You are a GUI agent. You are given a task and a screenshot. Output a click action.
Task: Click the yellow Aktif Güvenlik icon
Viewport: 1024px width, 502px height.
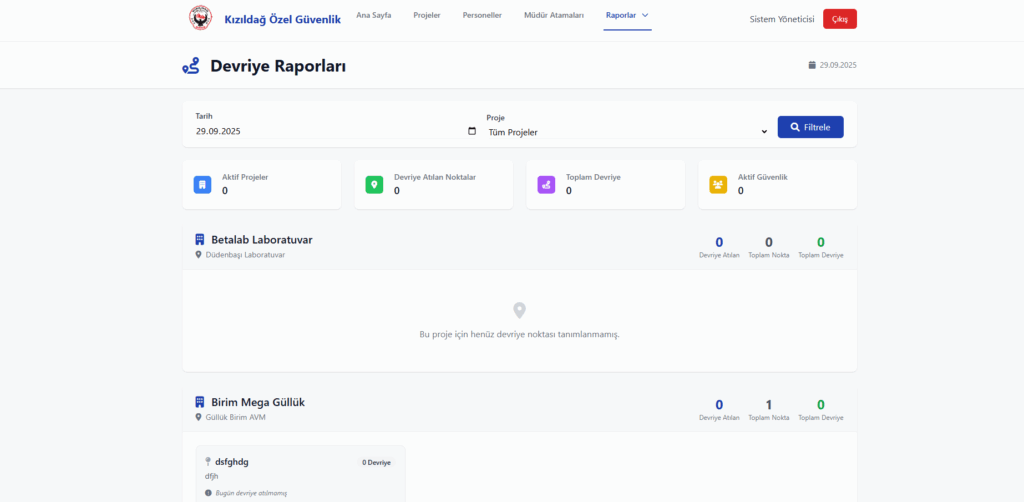(718, 185)
